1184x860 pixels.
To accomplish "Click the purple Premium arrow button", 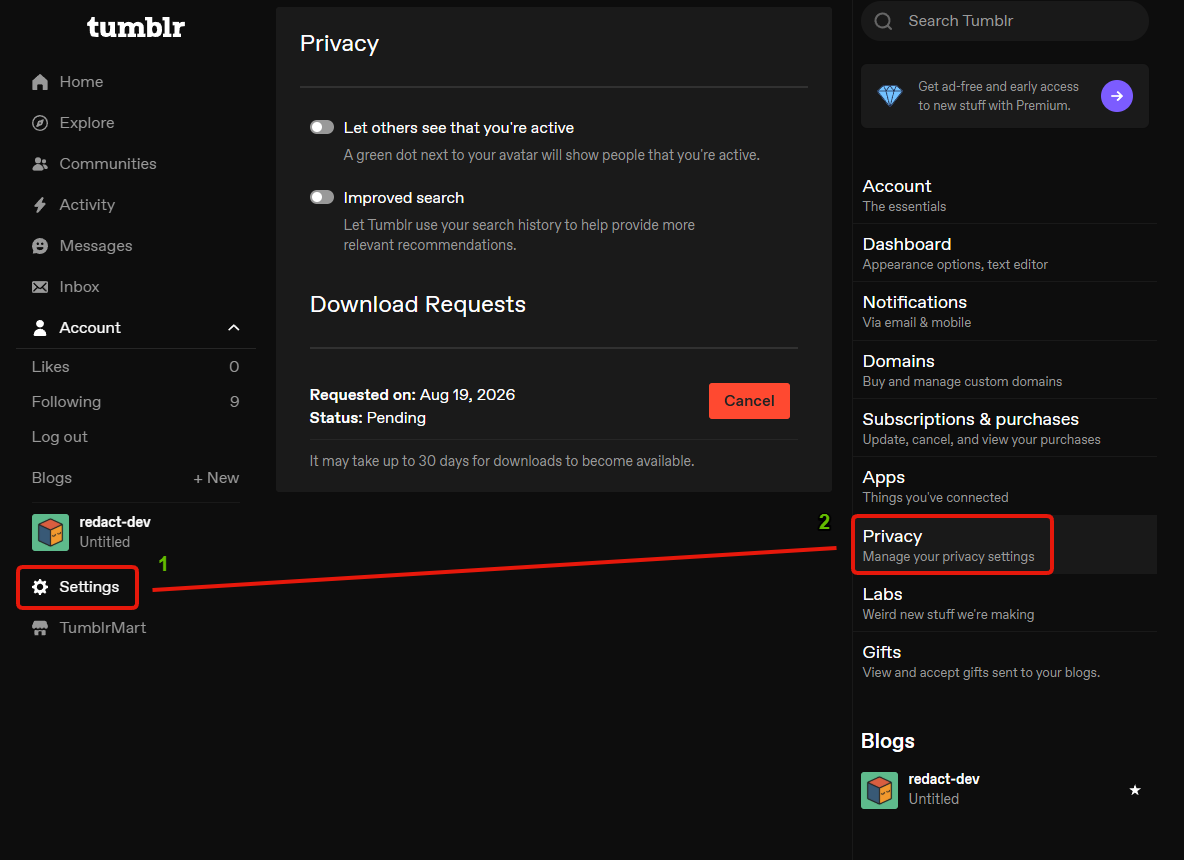I will (1117, 96).
